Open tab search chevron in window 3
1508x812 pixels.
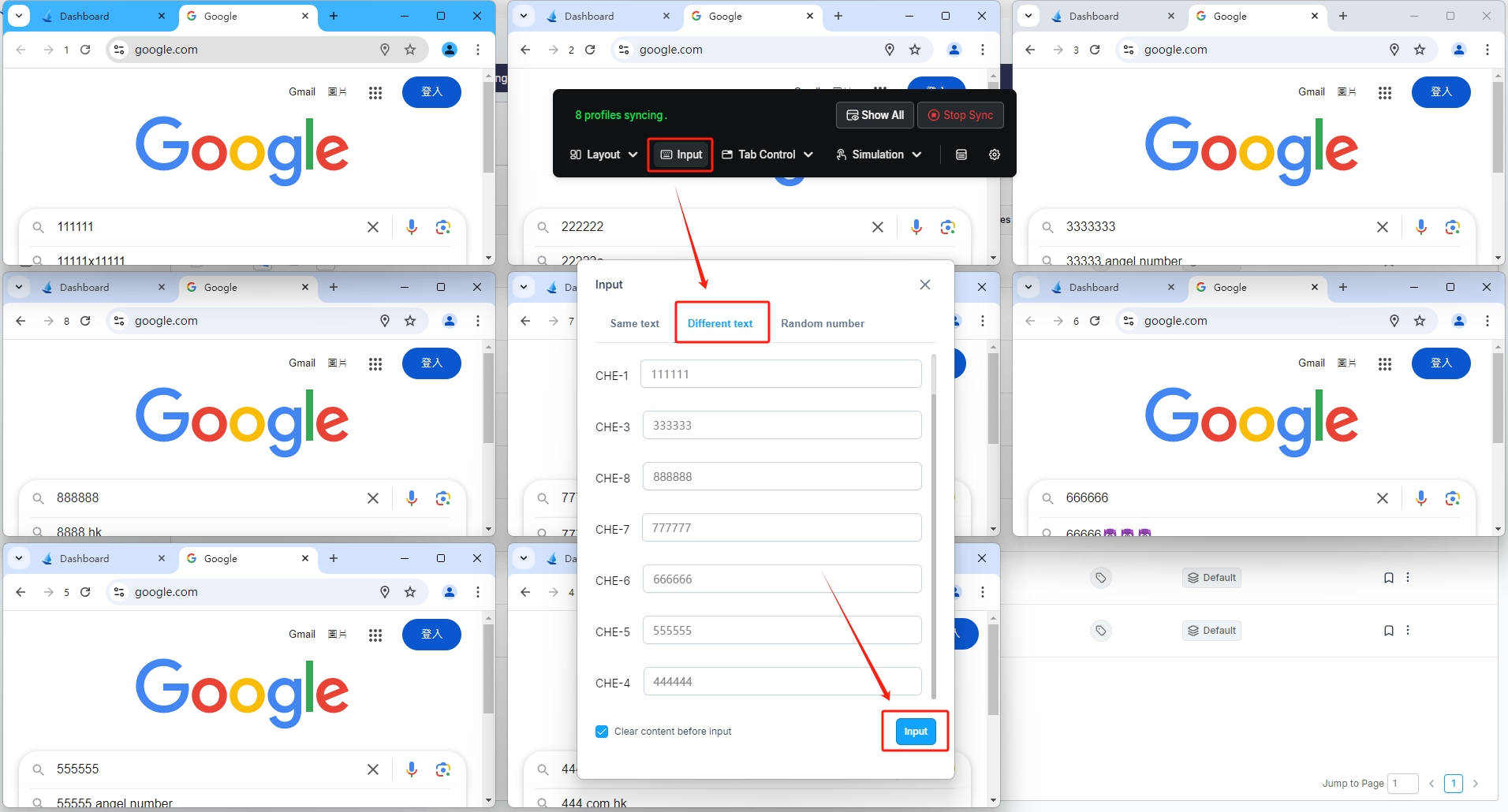1028,16
